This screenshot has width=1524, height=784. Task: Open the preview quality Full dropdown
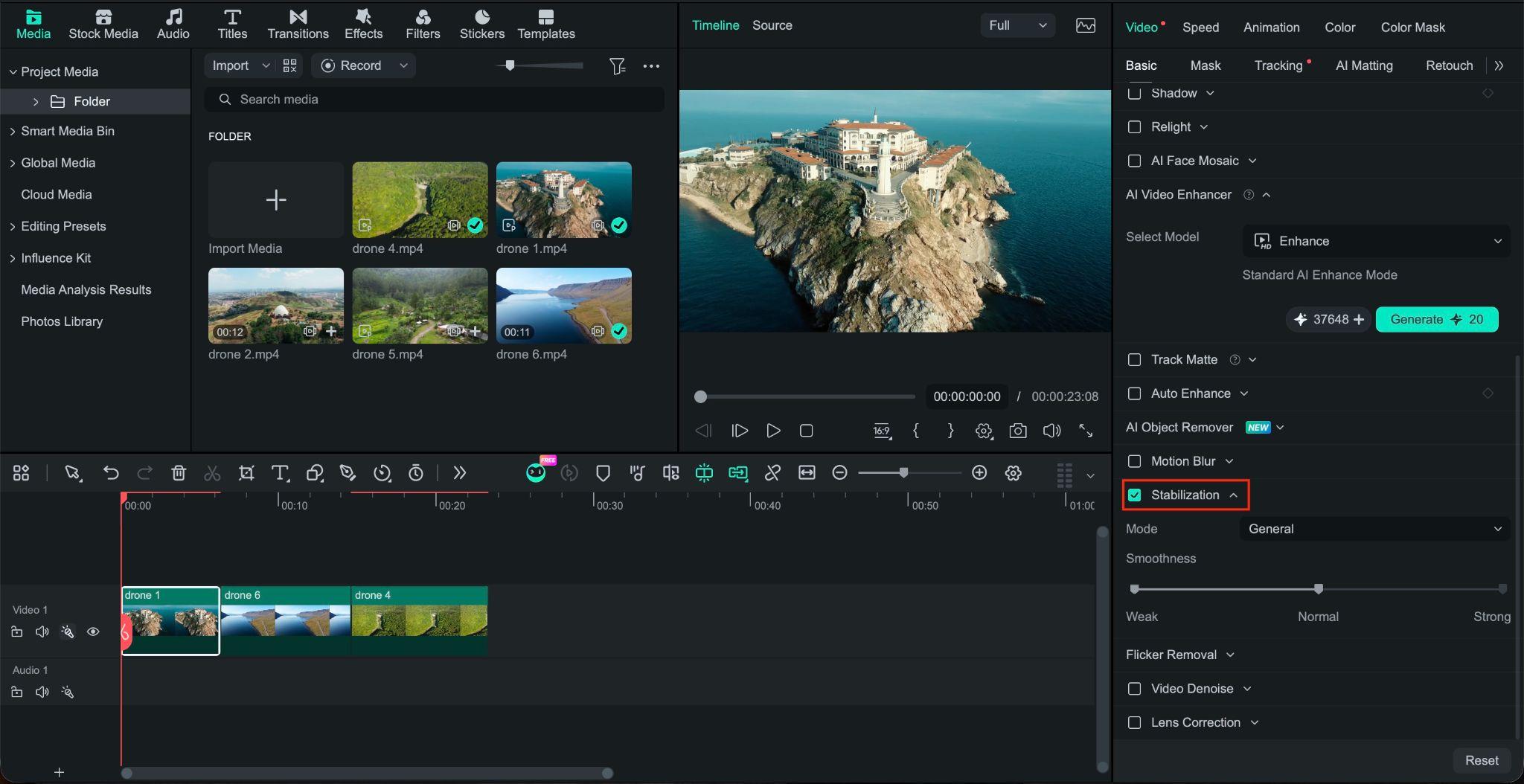(x=1017, y=25)
